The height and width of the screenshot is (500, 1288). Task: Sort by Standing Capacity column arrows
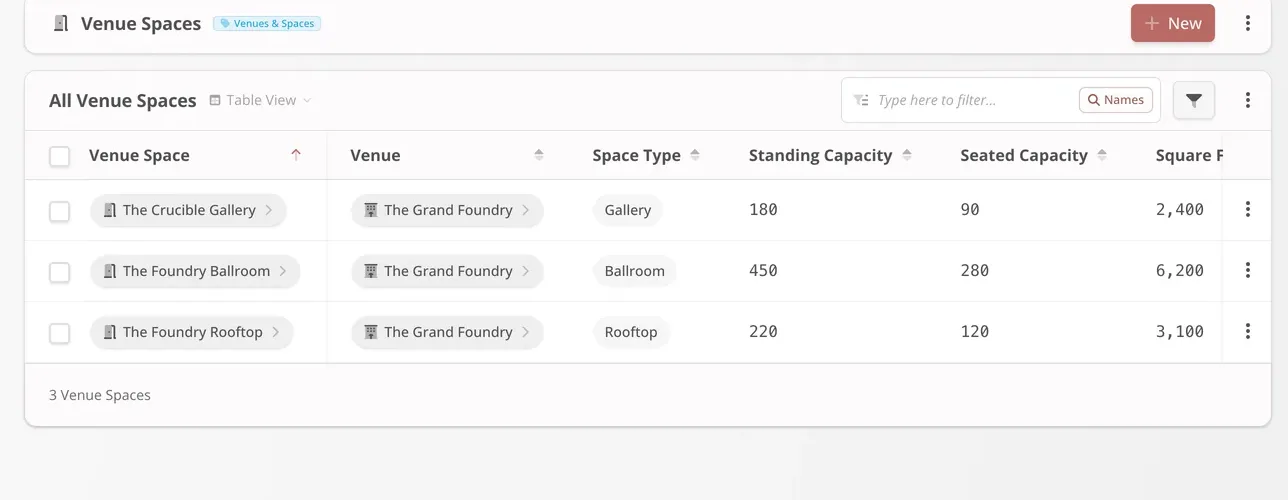coord(907,155)
